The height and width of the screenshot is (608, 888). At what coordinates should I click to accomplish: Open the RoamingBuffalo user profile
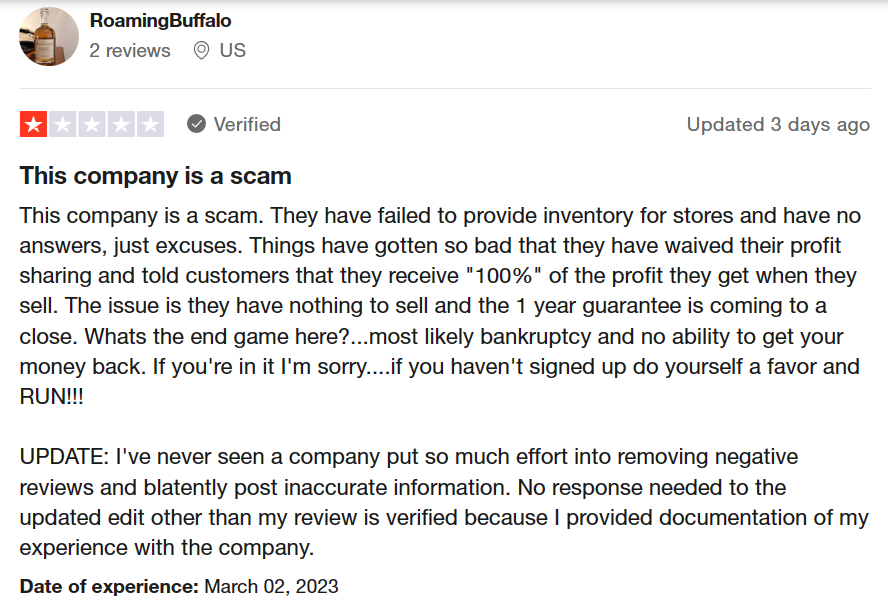tap(160, 20)
